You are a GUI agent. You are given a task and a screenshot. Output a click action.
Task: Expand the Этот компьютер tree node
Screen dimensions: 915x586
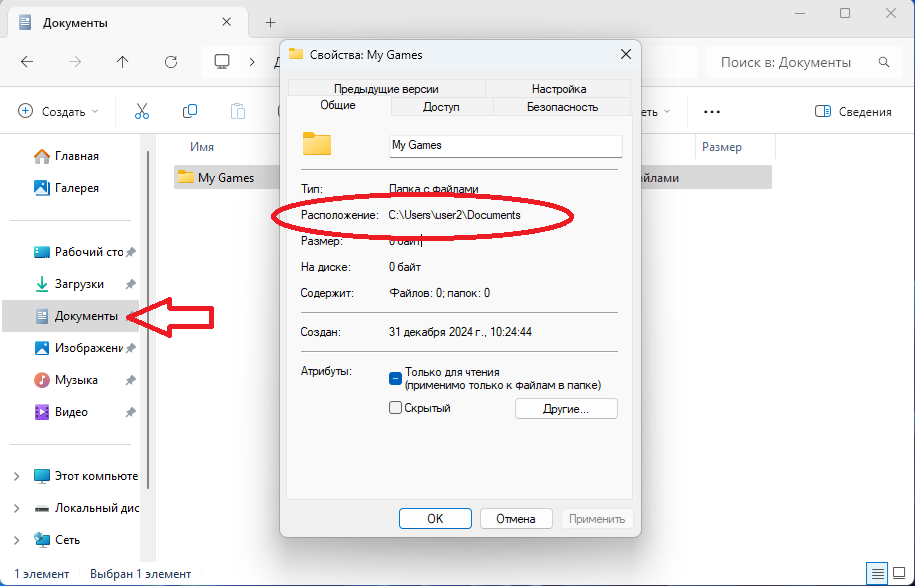pos(16,476)
